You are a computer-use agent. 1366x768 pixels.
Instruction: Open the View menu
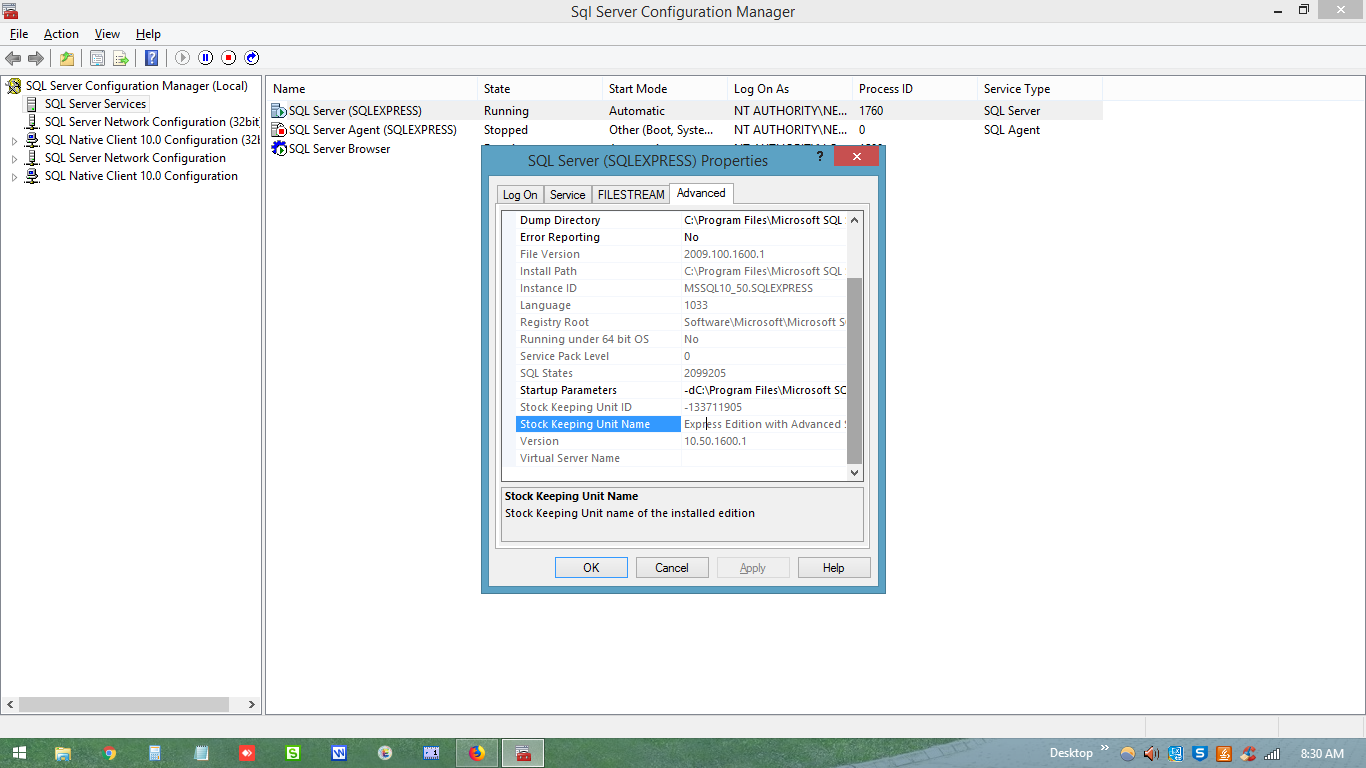coord(108,34)
